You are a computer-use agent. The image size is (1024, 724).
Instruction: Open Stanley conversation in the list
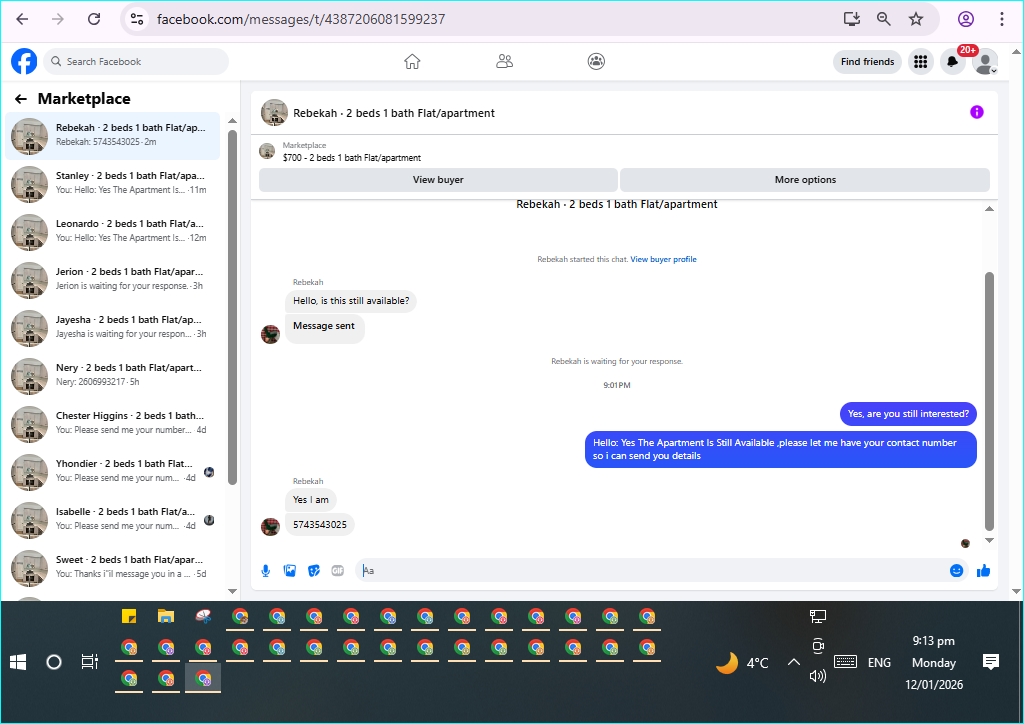pos(113,183)
